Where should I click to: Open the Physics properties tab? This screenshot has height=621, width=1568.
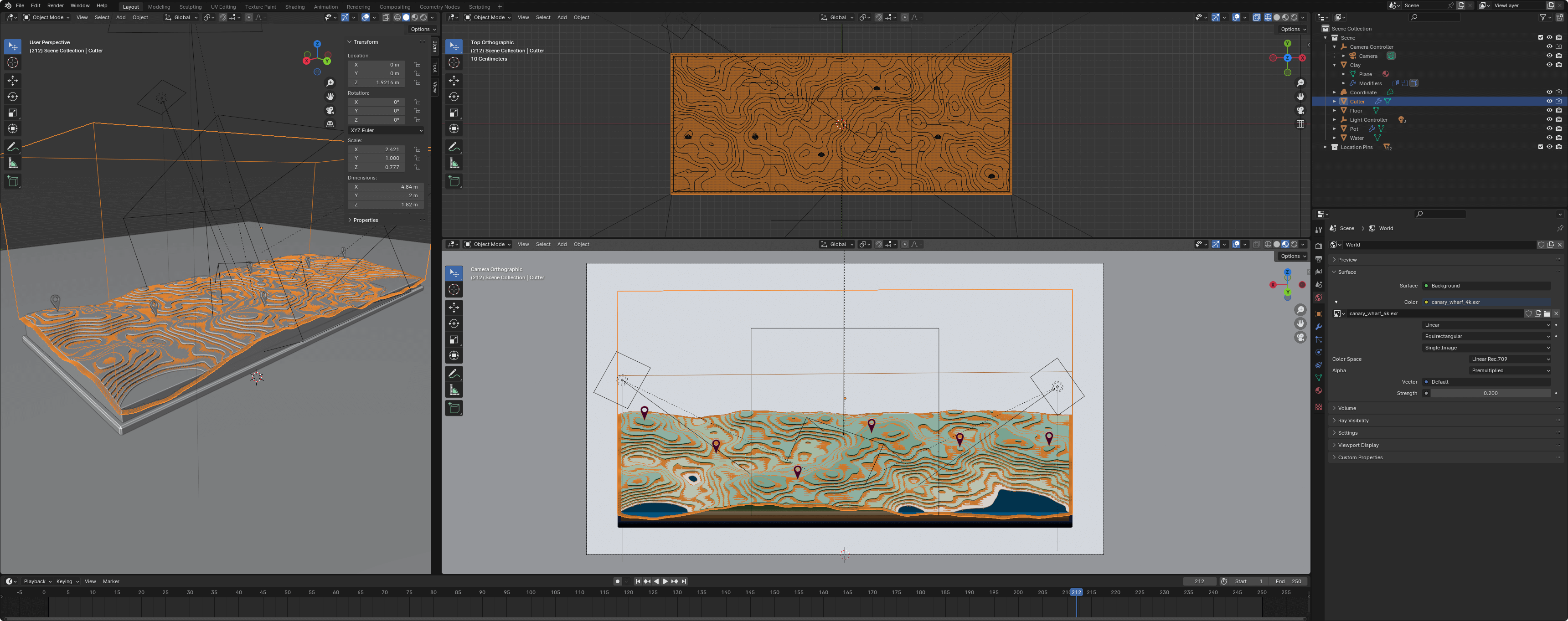coord(1318,352)
